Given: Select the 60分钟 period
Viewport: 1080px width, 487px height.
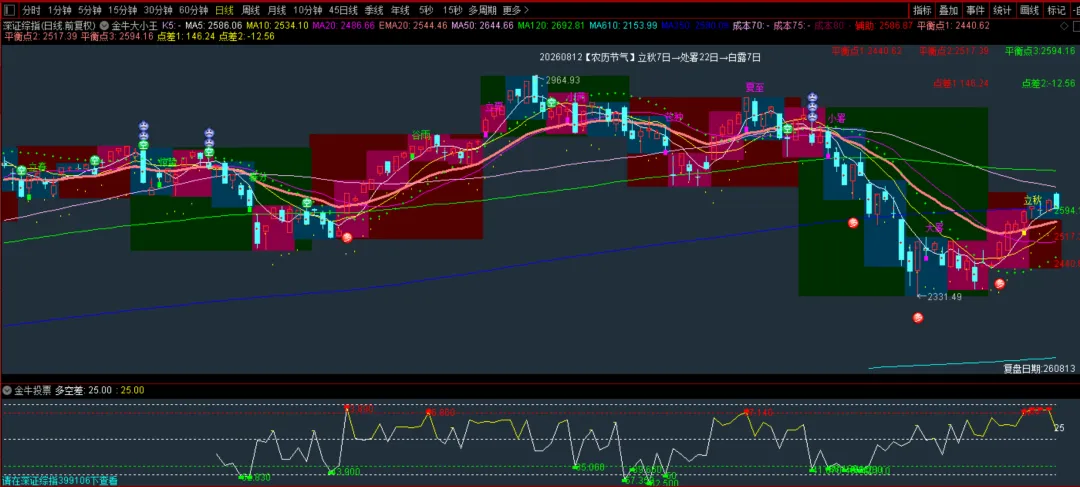Looking at the screenshot, I should [194, 10].
